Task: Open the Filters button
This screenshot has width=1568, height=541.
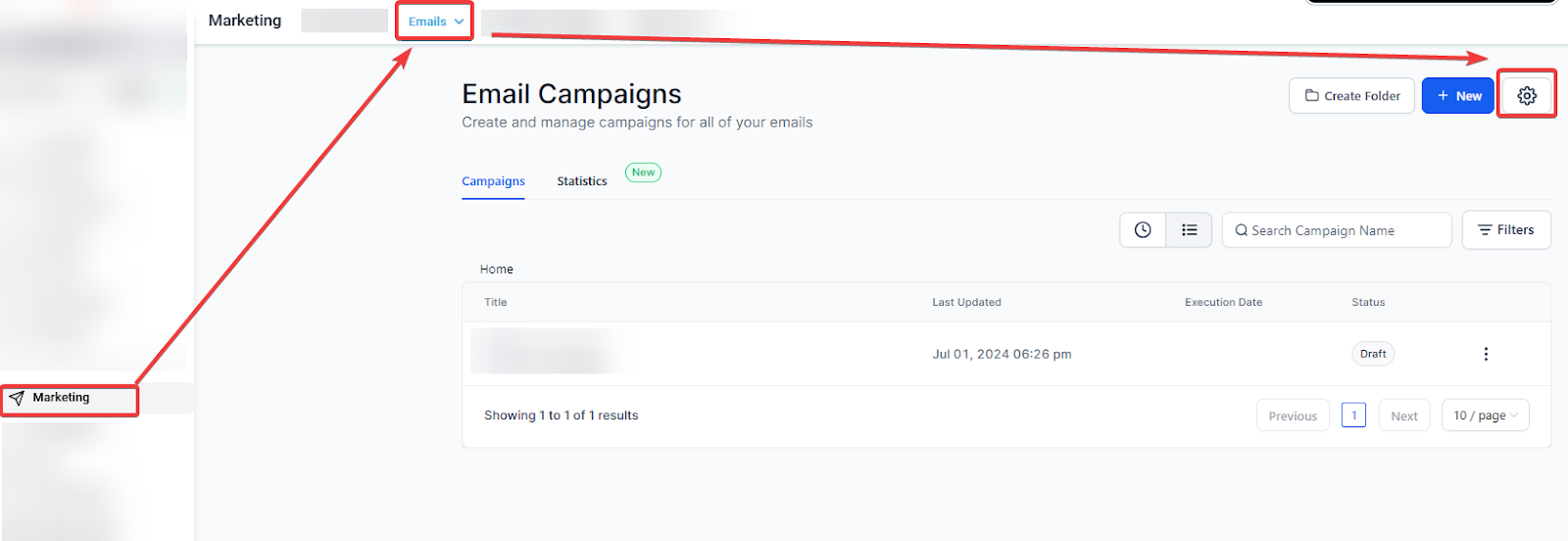Action: 1506,230
